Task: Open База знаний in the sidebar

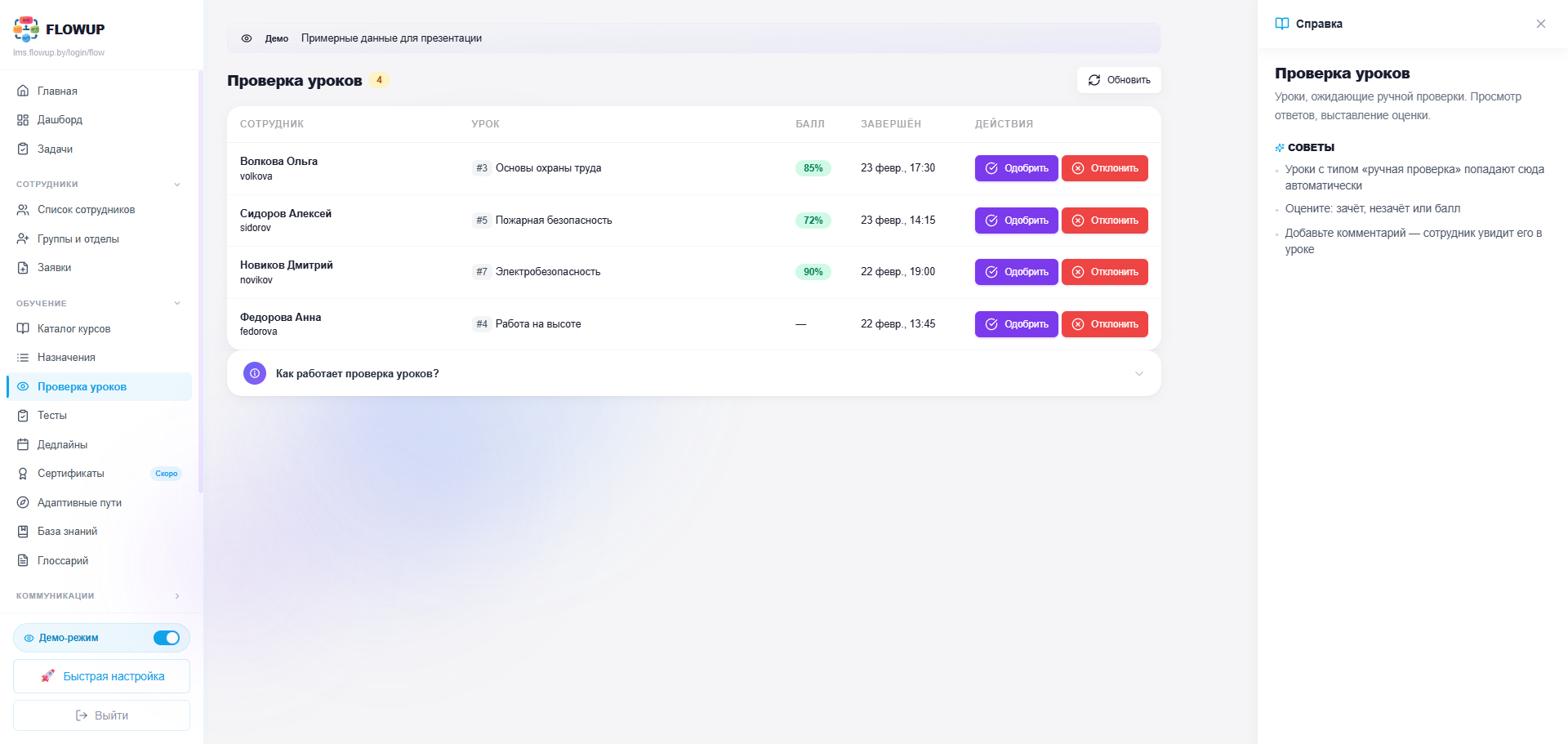Action: click(99, 532)
